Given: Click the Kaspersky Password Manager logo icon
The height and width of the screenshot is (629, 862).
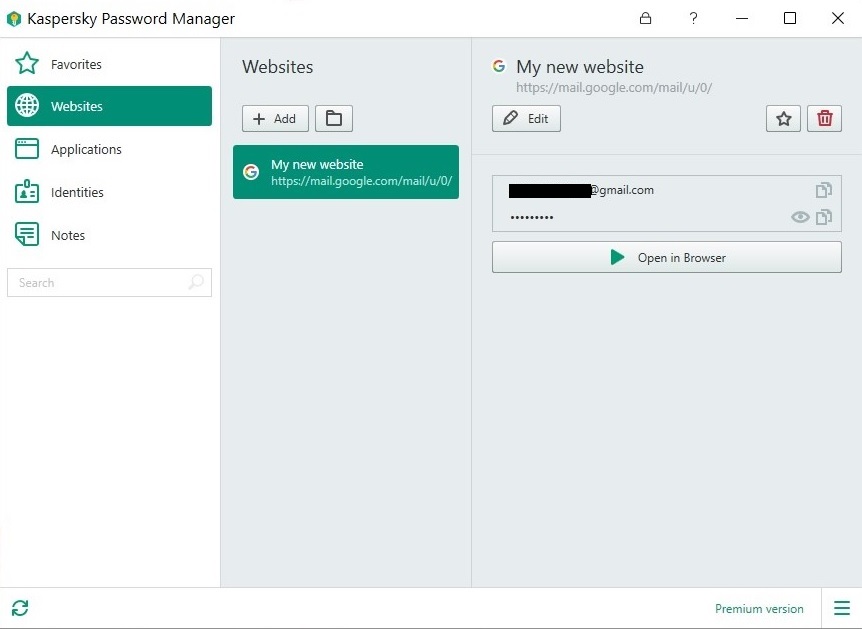Looking at the screenshot, I should point(14,19).
